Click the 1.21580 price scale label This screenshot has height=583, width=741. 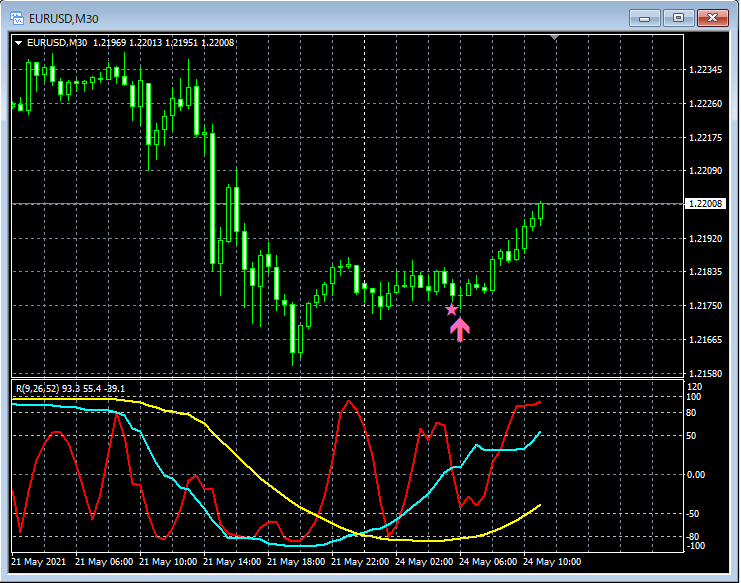coord(705,373)
